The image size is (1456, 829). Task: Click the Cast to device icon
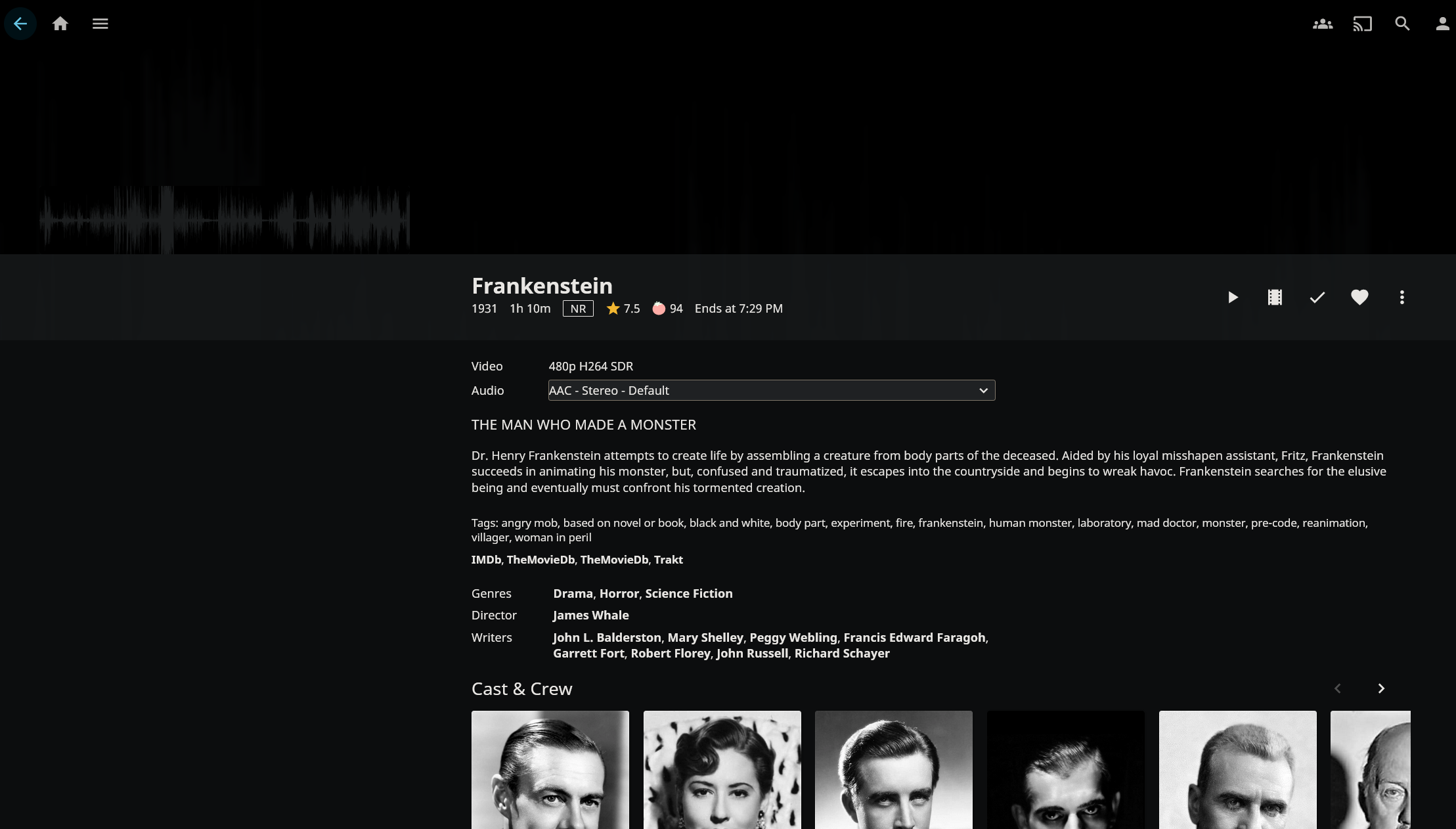point(1363,24)
